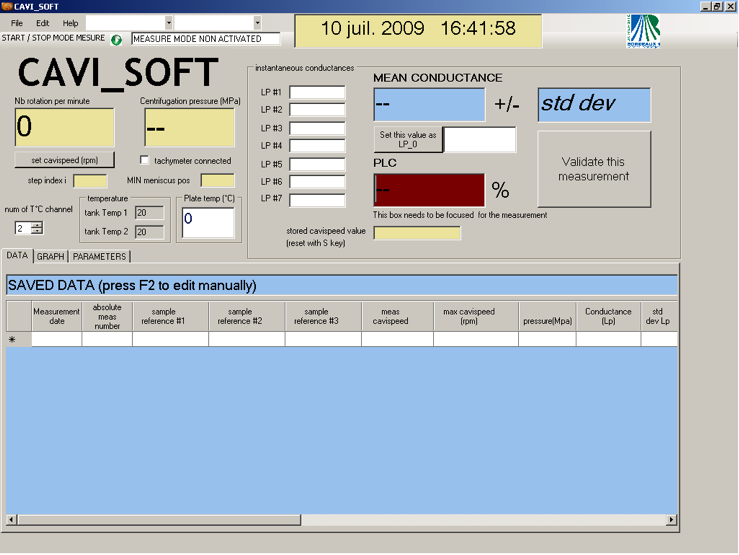Switch to the GRAPH tab
The image size is (739, 555).
(x=50, y=256)
